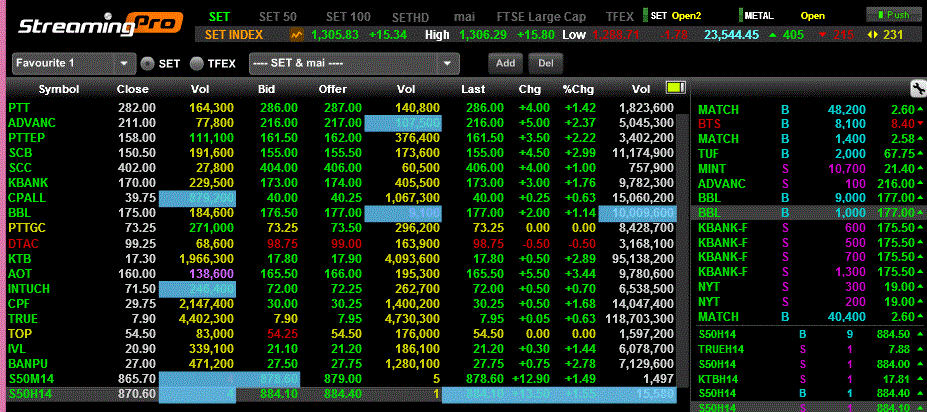Click PTT bid price 286.00
The image size is (927, 412).
pos(278,108)
